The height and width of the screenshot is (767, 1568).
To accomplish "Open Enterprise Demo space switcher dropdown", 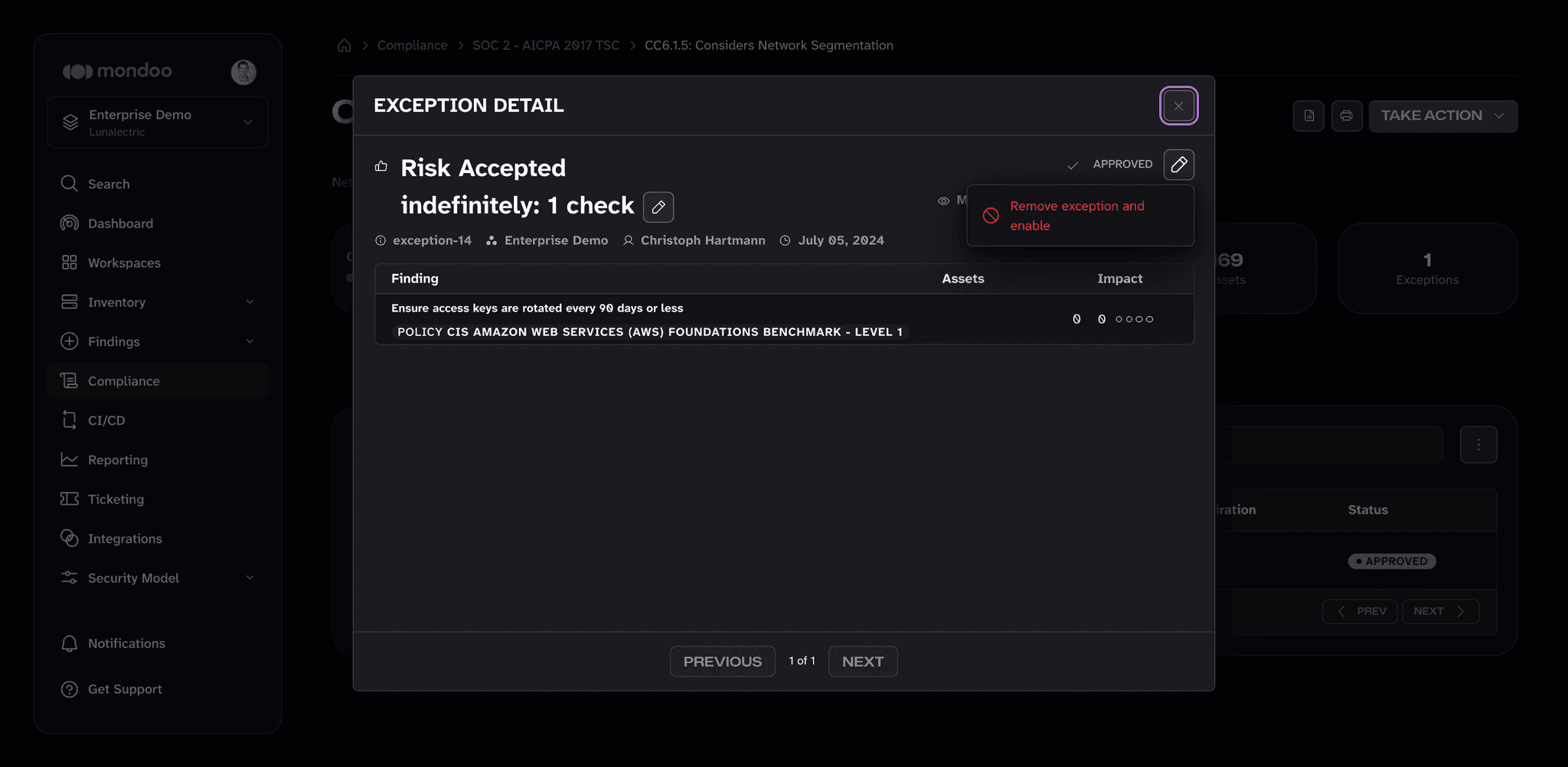I will click(157, 122).
